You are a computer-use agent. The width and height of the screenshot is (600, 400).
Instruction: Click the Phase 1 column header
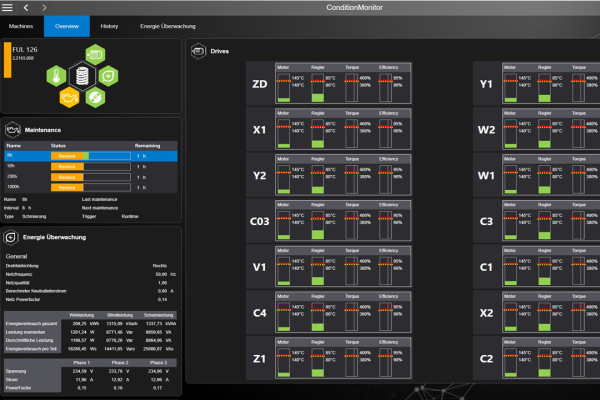82,362
